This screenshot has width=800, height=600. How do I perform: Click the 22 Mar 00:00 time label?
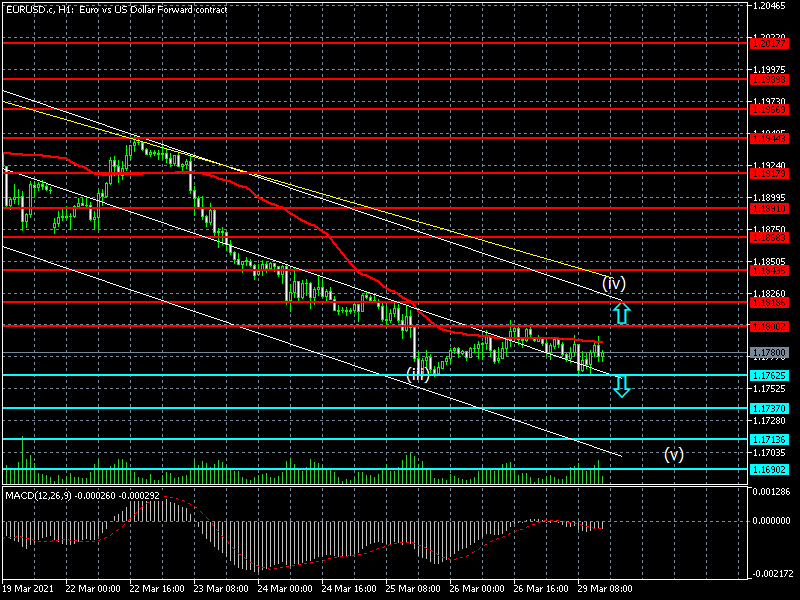93,588
